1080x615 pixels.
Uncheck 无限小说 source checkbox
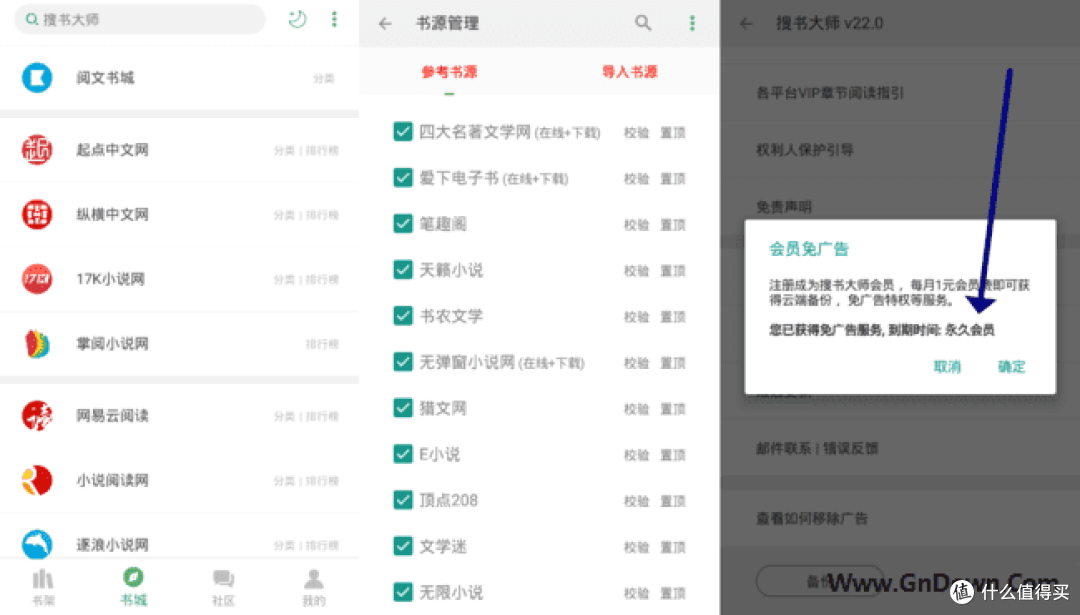point(403,592)
